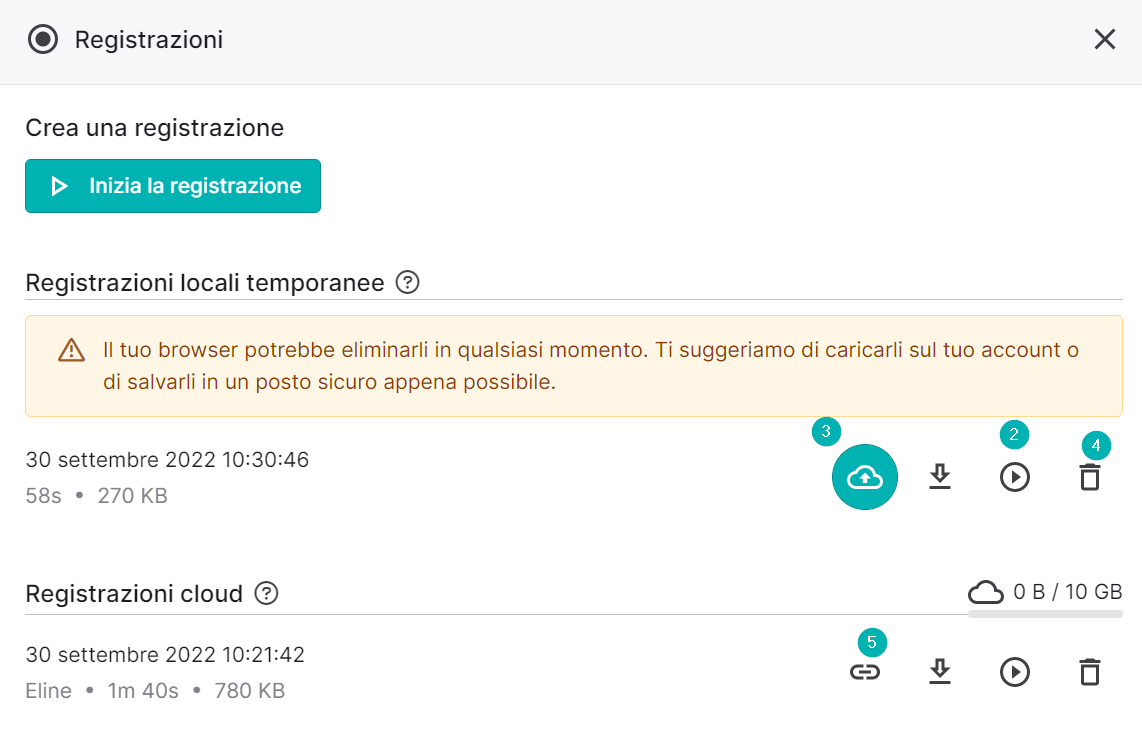The width and height of the screenshot is (1142, 730).
Task: Play the 10:30:46 local recording
Action: coord(1015,477)
